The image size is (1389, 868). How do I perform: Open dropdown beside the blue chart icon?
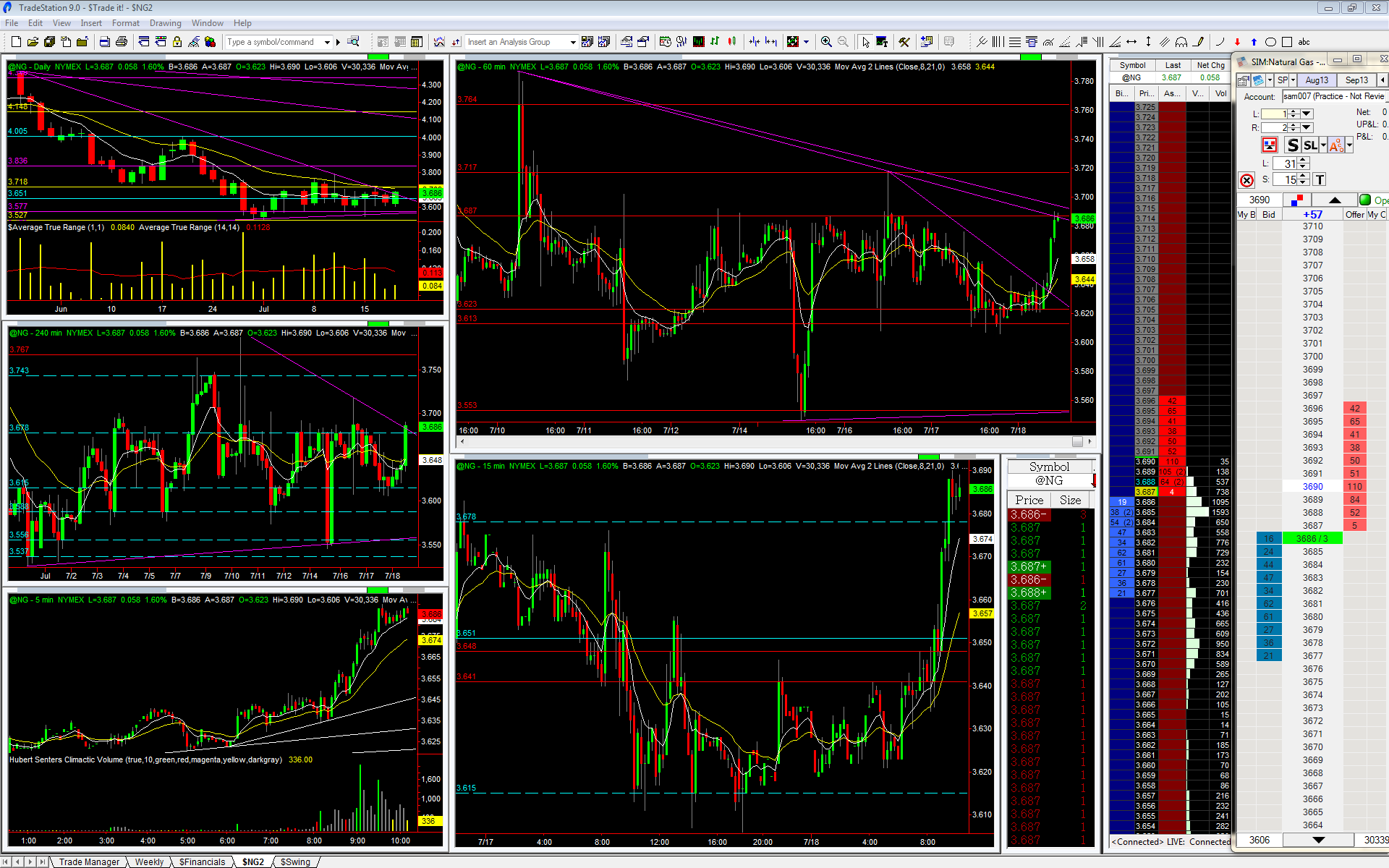(x=1270, y=80)
